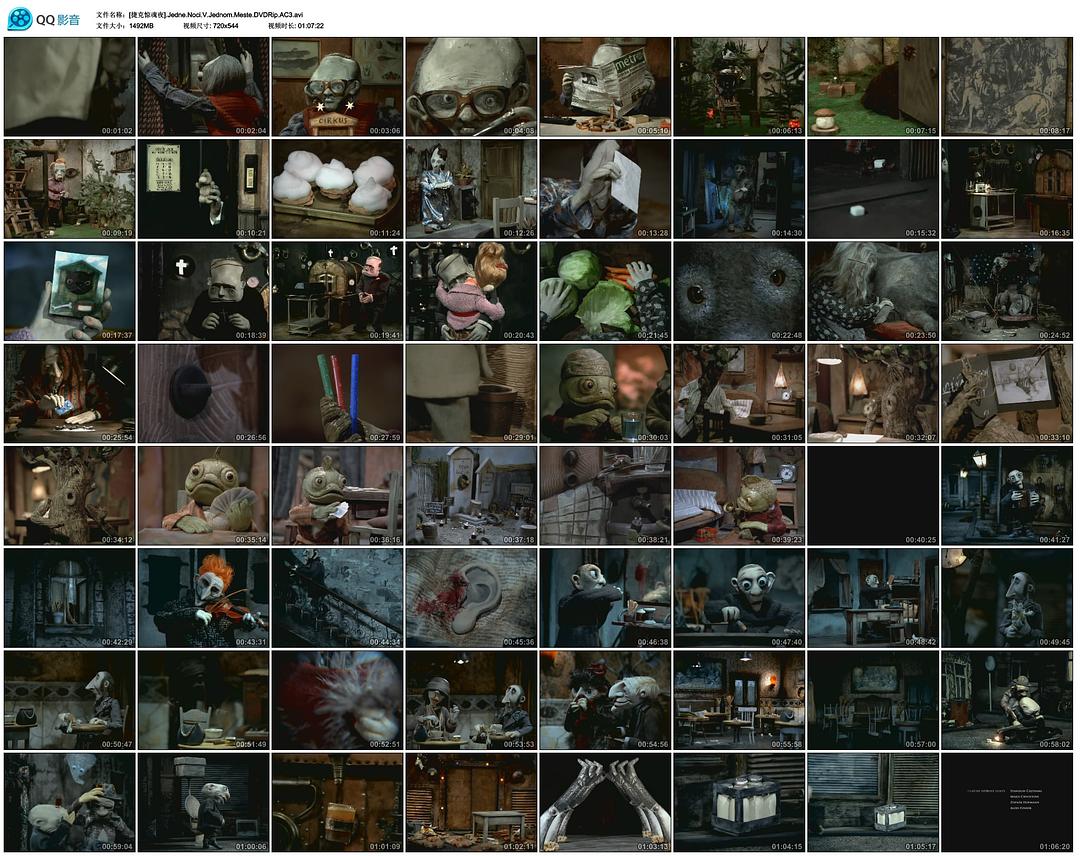Open the 00:11:24 cream pastries thumbnail
Viewport: 1080px width, 856px height.
click(x=338, y=189)
